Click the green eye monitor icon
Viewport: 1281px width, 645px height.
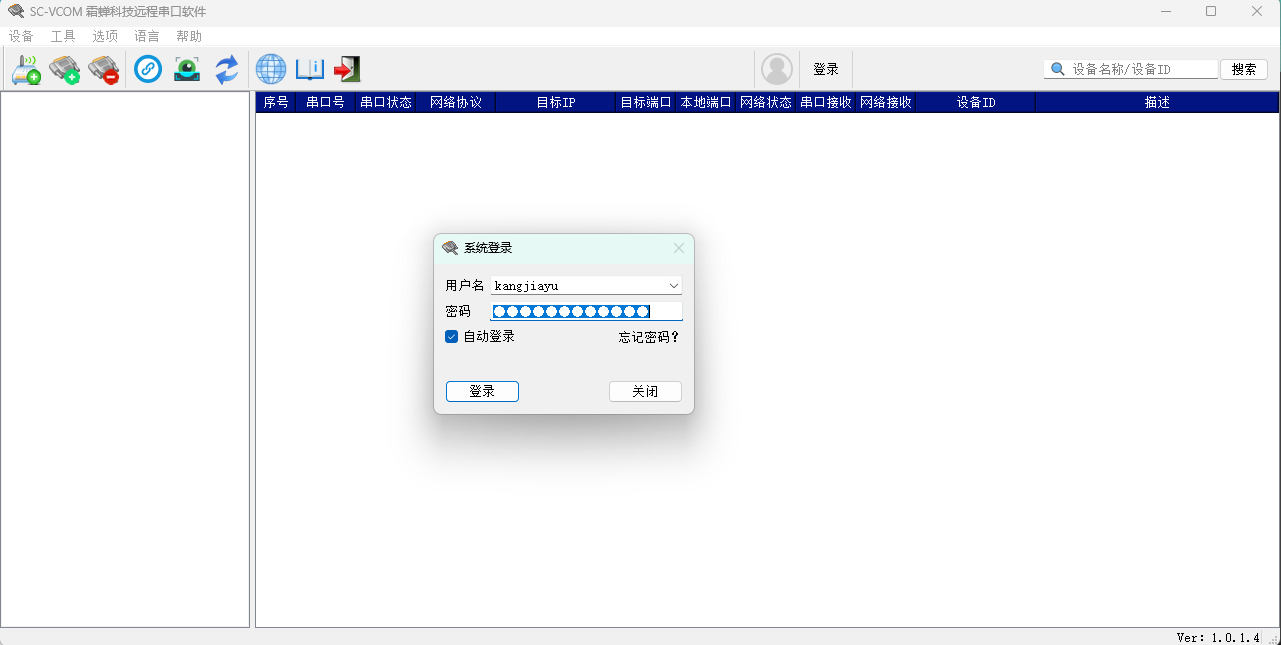[187, 69]
